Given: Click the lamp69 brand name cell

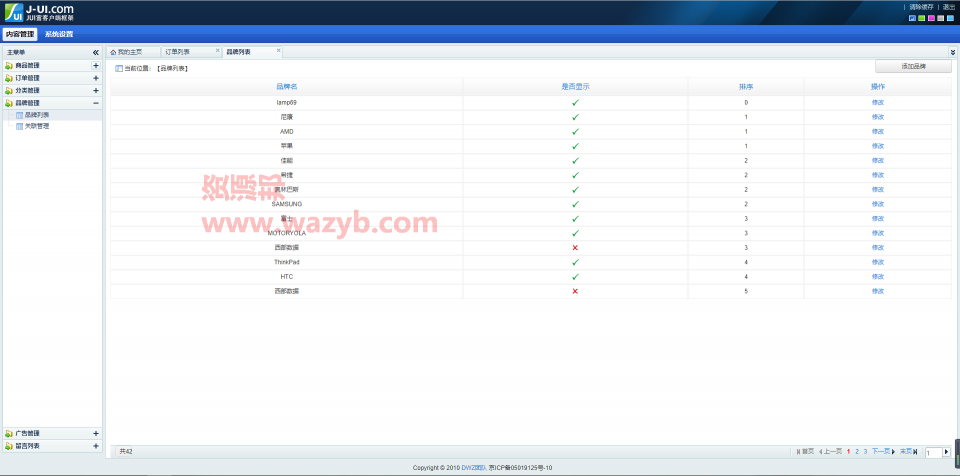Looking at the screenshot, I should (x=287, y=102).
